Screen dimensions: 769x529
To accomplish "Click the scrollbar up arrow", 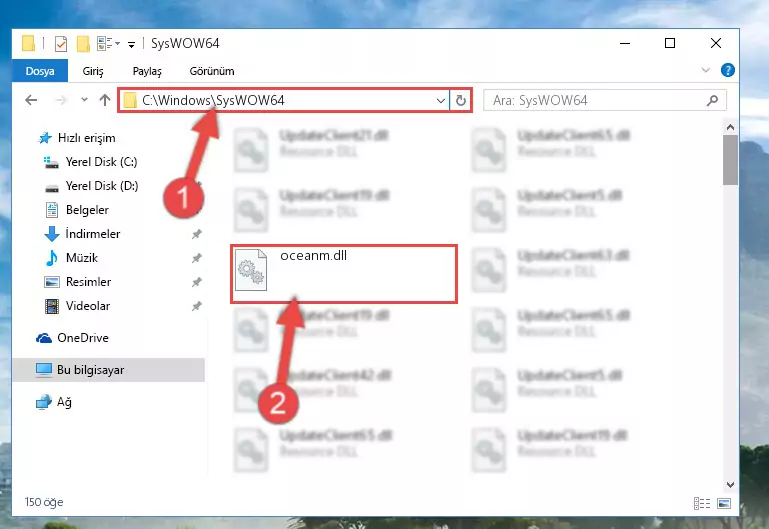I will coord(730,127).
